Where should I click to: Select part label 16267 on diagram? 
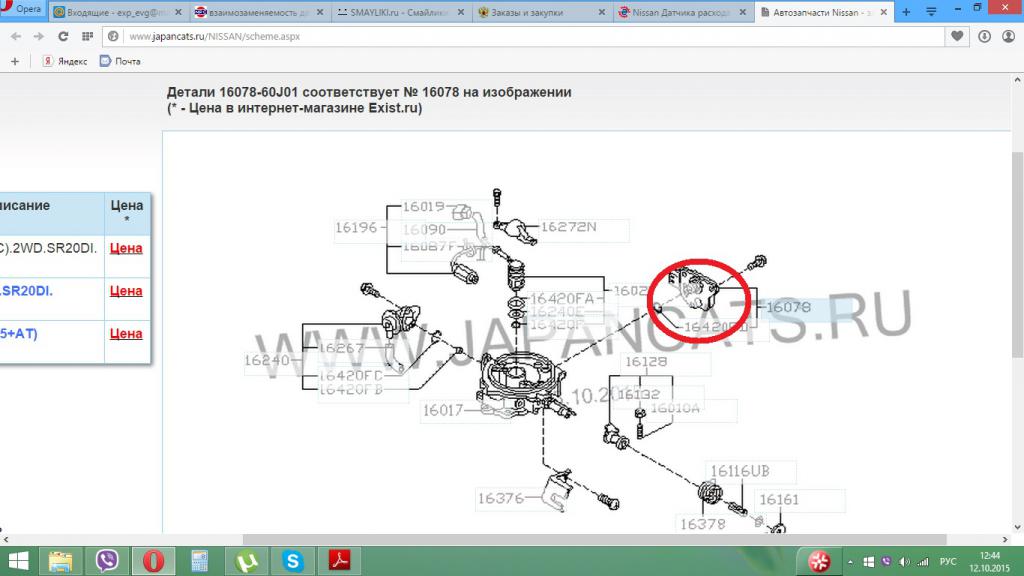[x=341, y=347]
